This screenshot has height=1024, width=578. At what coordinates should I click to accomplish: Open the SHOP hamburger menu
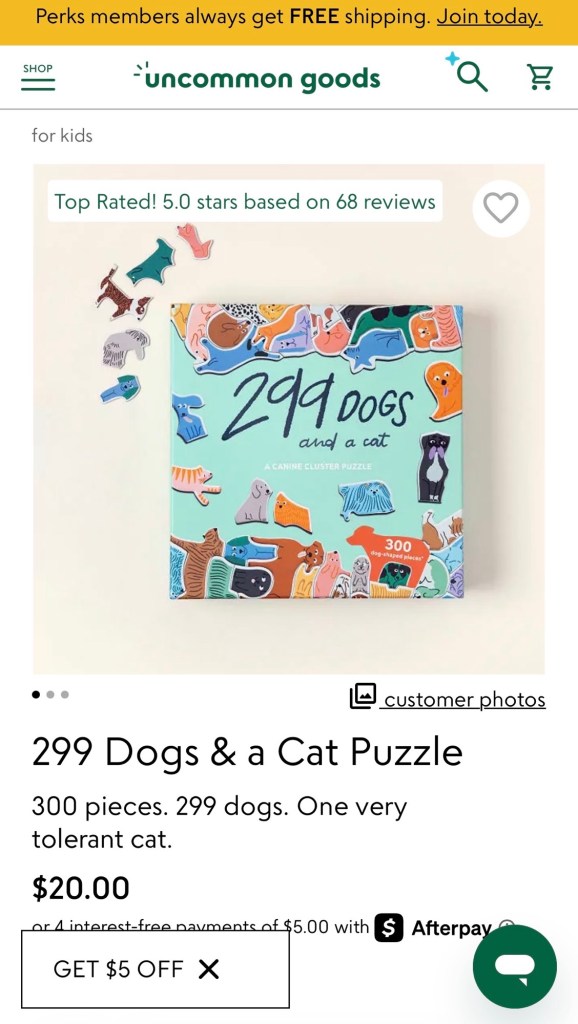38,77
